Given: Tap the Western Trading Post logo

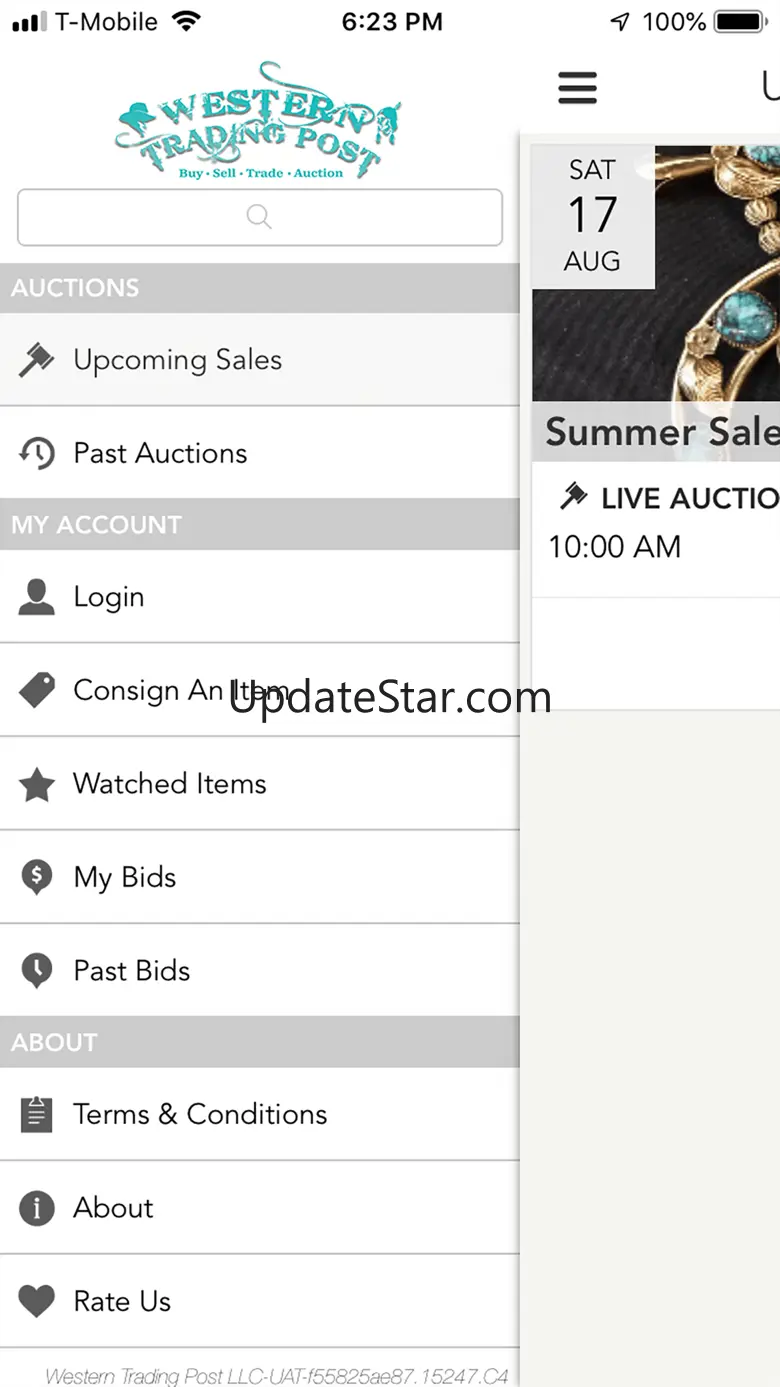Looking at the screenshot, I should pos(259,122).
